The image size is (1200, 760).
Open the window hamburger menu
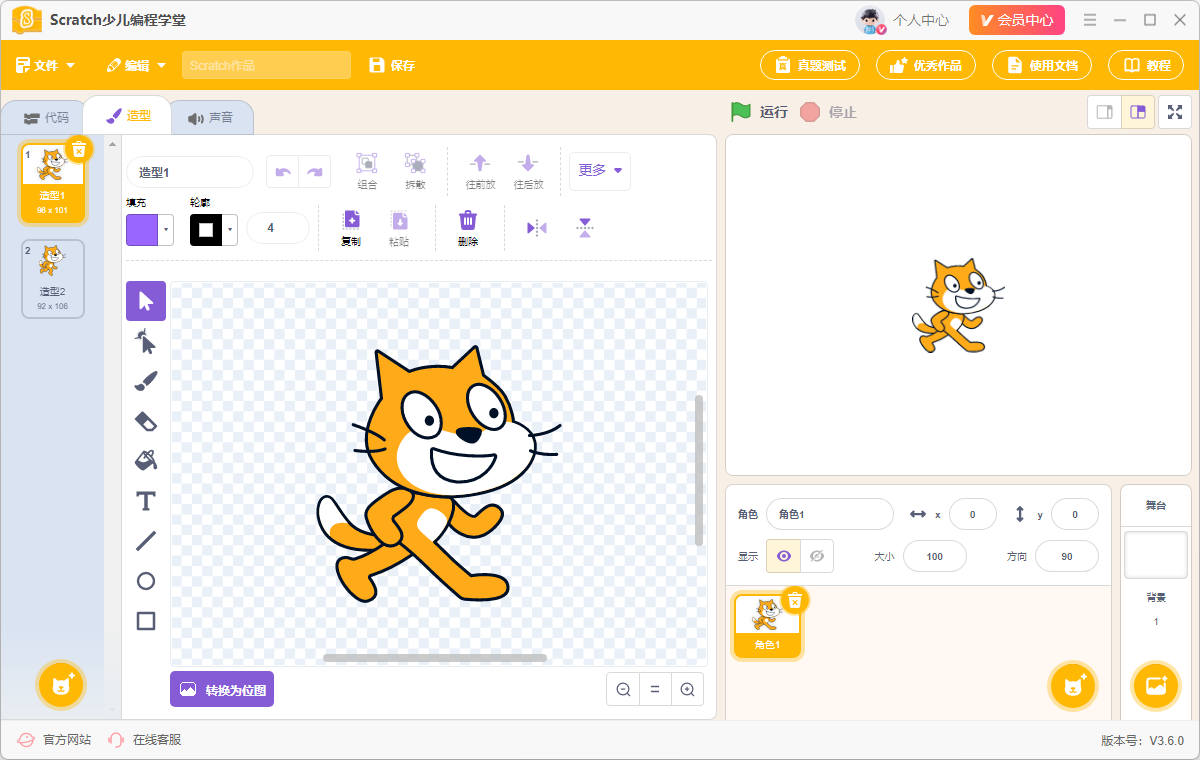pos(1090,20)
